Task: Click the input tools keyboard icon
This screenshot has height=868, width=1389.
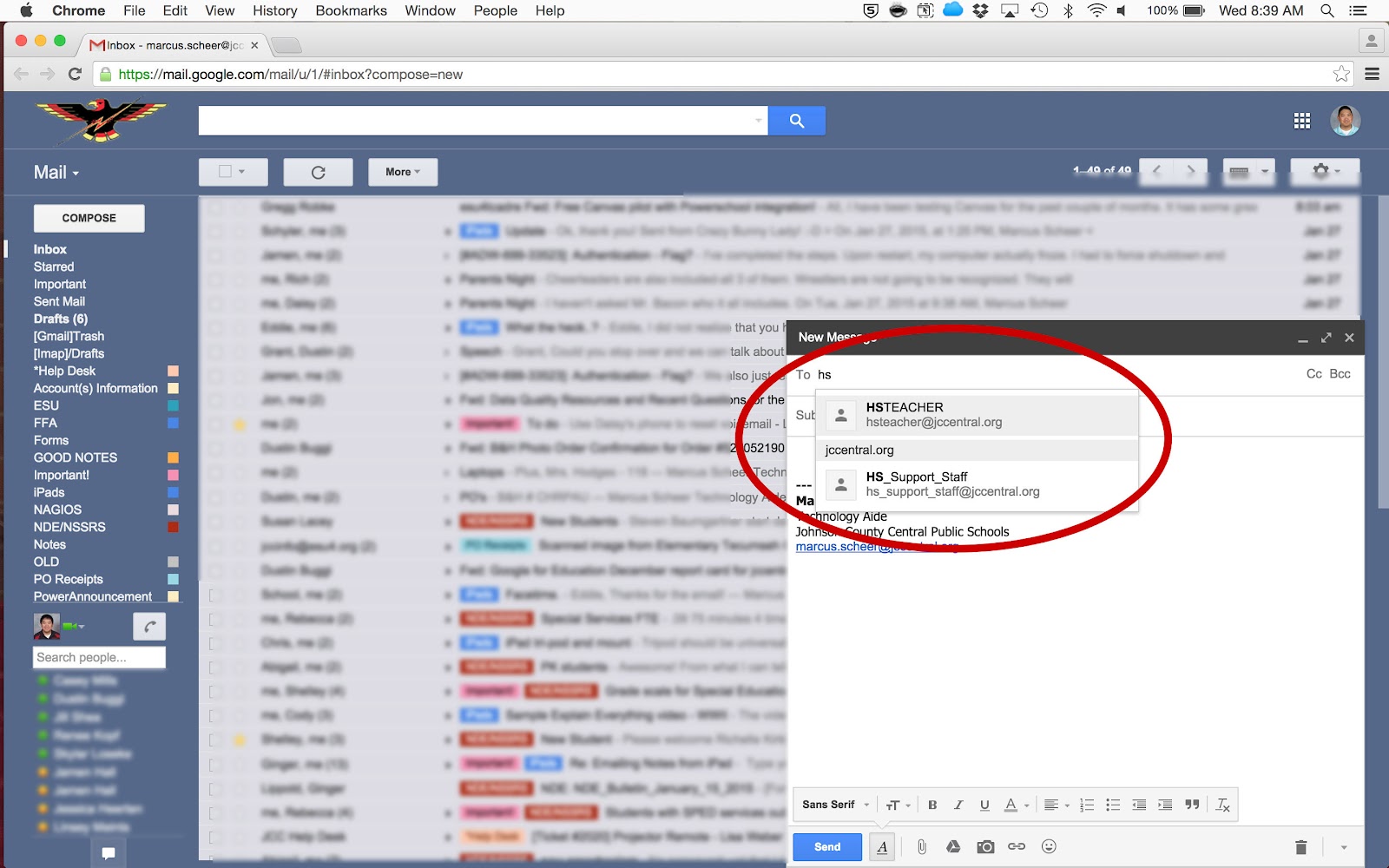Action: (x=1240, y=171)
